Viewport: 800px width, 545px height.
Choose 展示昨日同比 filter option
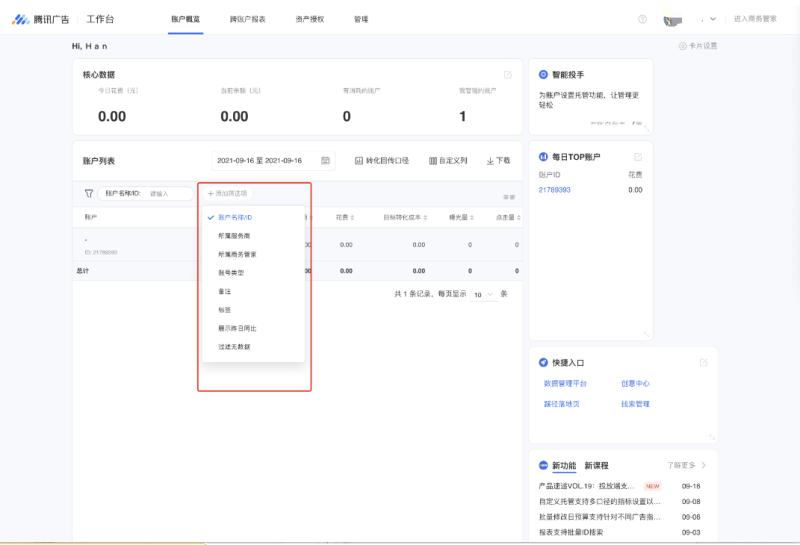pos(253,328)
